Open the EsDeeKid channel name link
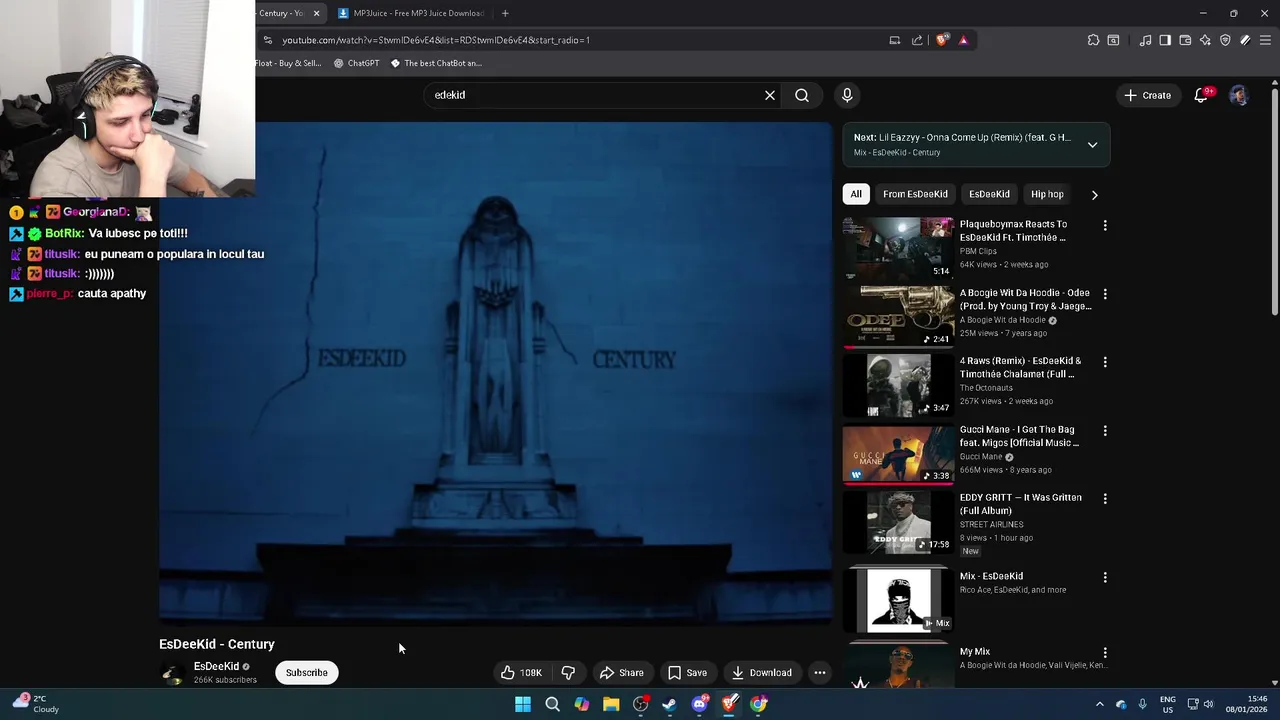The width and height of the screenshot is (1280, 720). [216, 666]
